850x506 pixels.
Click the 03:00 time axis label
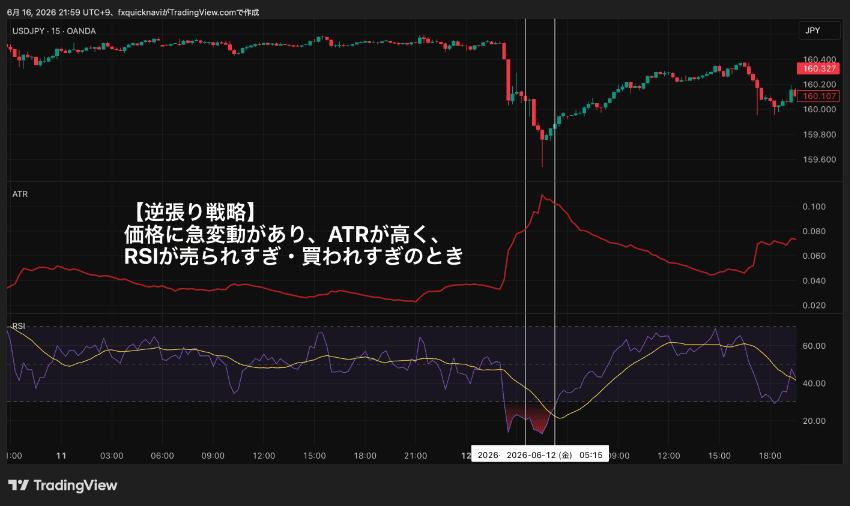(112, 456)
